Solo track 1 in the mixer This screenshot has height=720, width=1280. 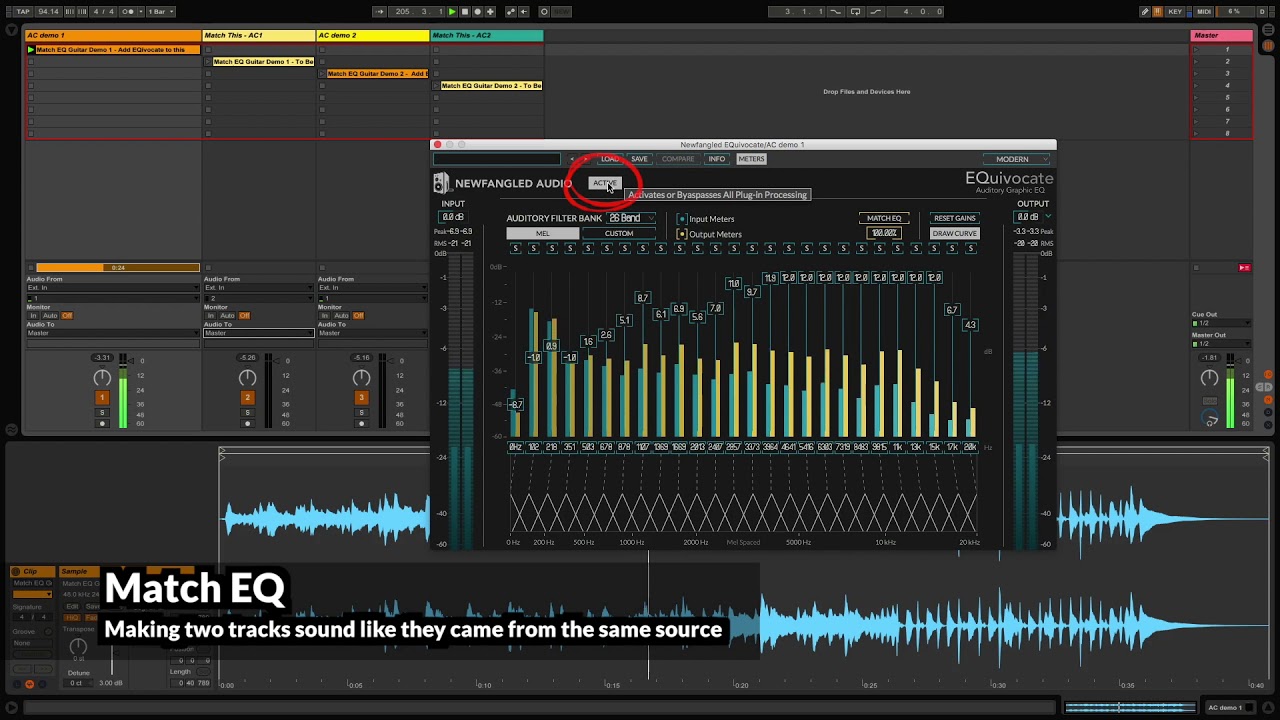(x=102, y=412)
